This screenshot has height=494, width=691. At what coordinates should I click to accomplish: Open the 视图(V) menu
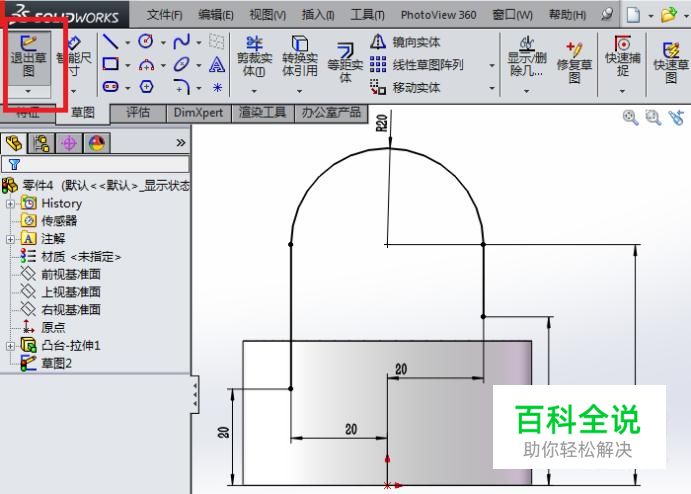coord(267,15)
